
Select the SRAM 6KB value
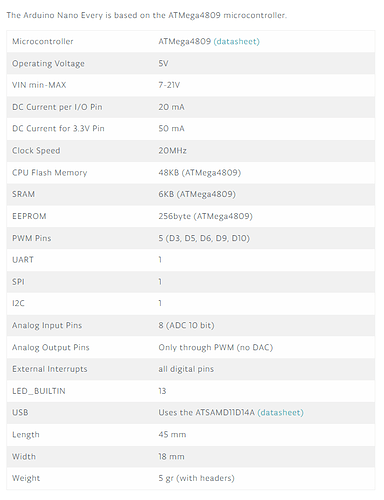click(197, 194)
